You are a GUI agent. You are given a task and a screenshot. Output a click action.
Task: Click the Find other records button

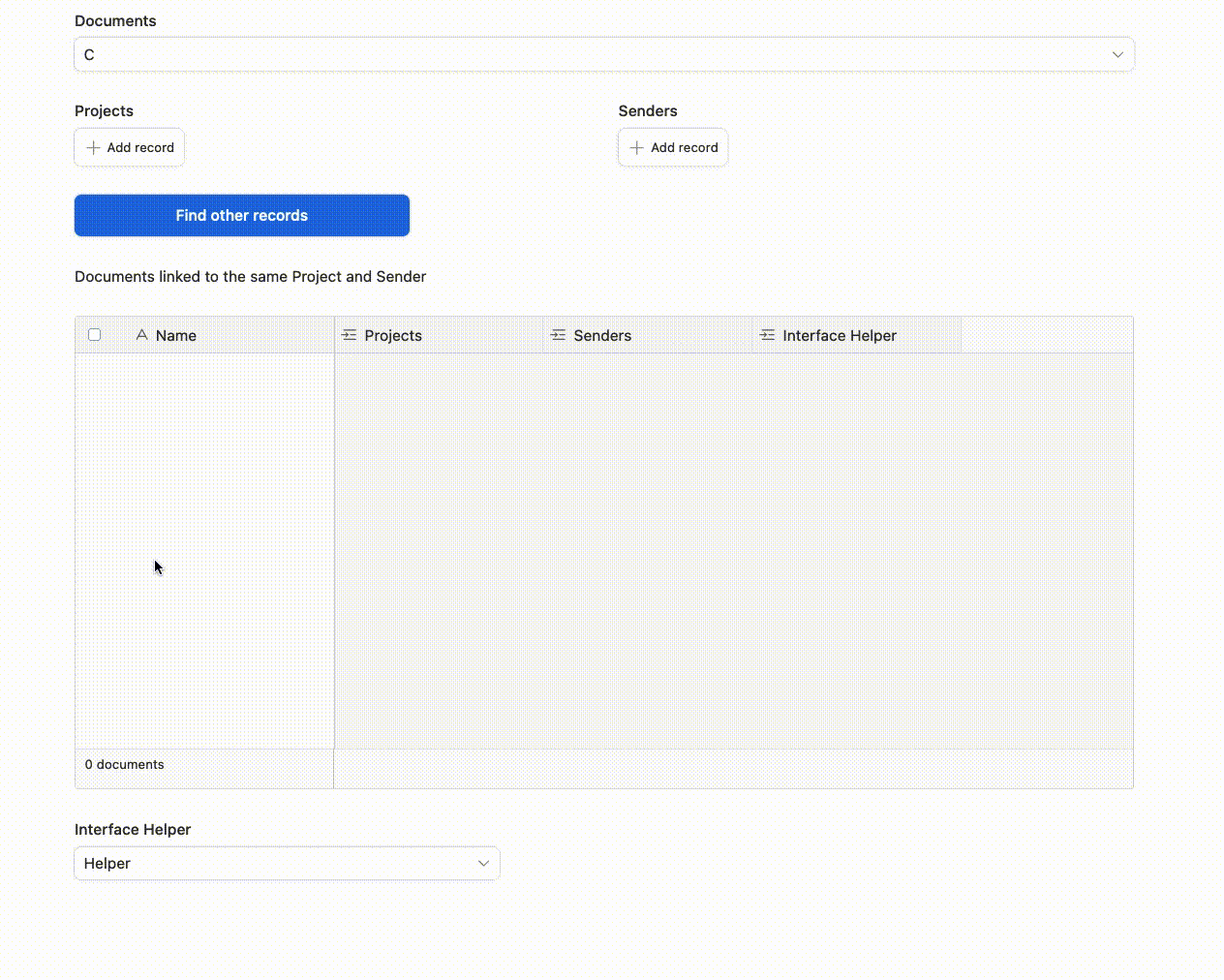[x=242, y=215]
